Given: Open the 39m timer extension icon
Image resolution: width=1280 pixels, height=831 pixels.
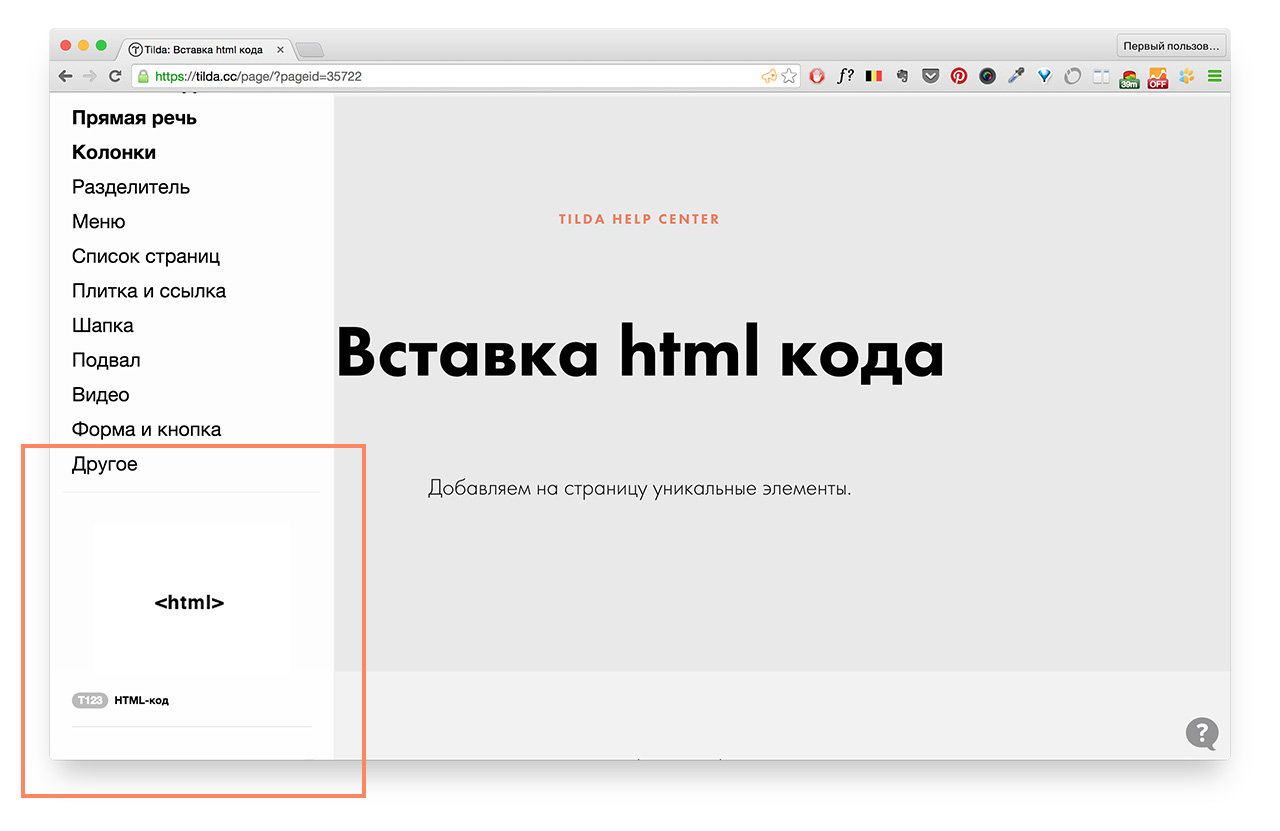Looking at the screenshot, I should (x=1129, y=78).
